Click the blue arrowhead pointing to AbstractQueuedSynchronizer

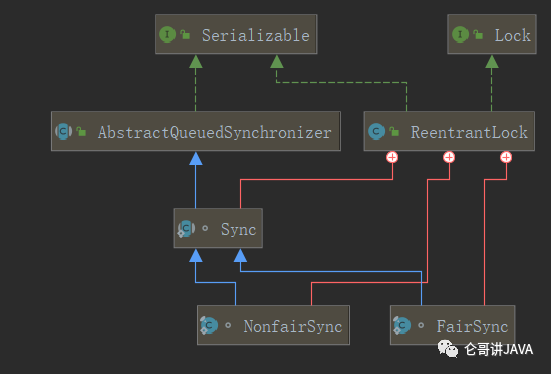[x=196, y=159]
